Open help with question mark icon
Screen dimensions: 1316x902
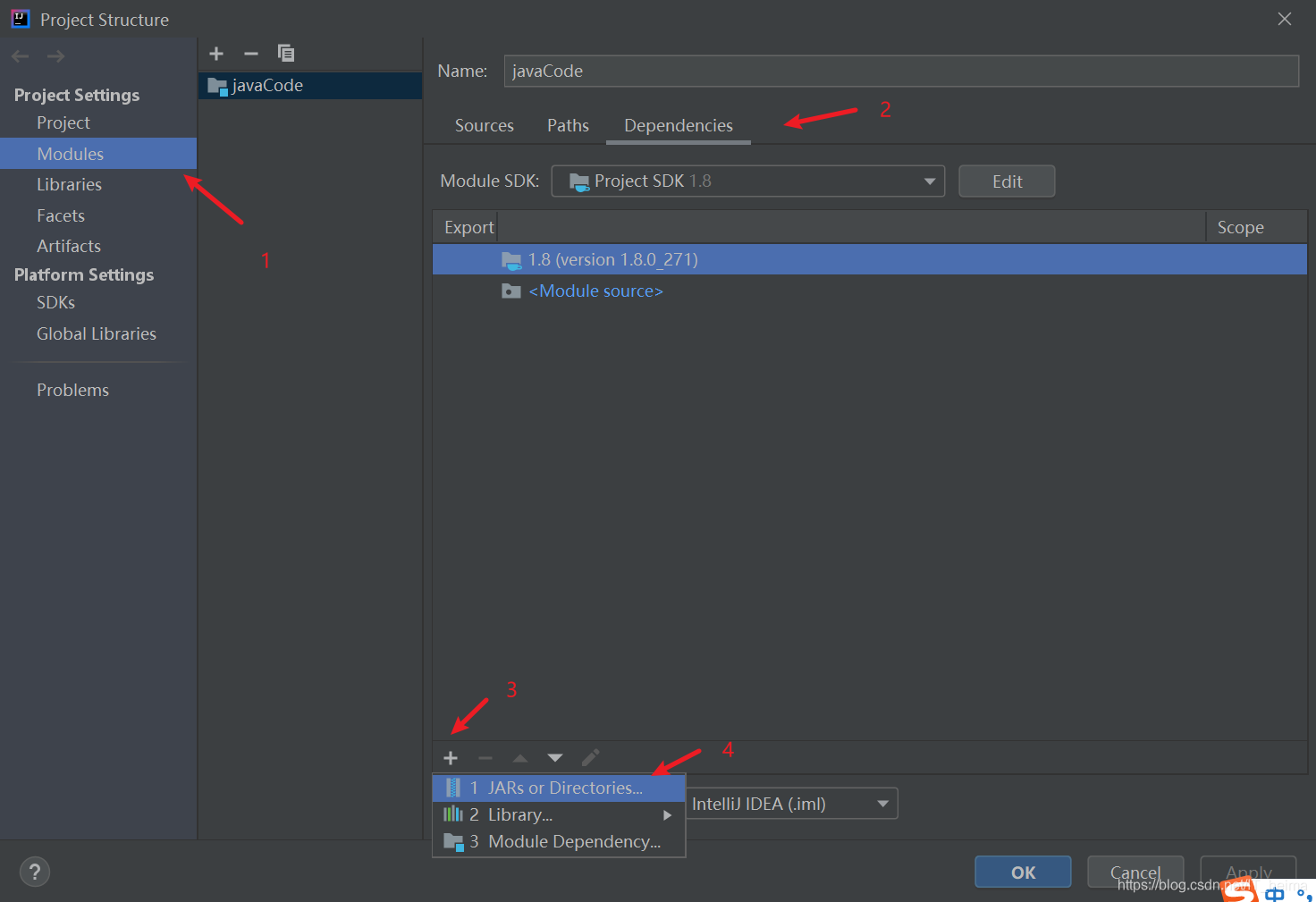point(35,872)
